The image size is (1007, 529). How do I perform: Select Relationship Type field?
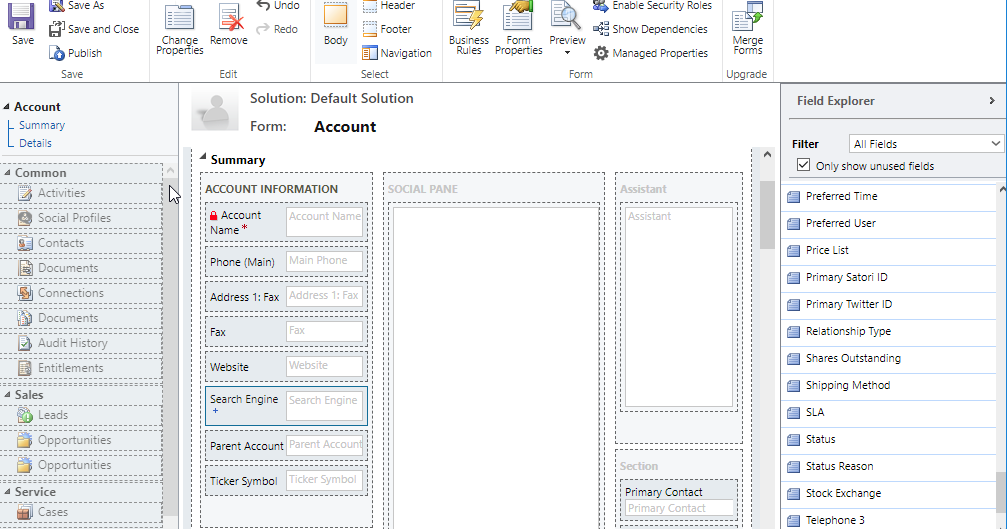889,331
